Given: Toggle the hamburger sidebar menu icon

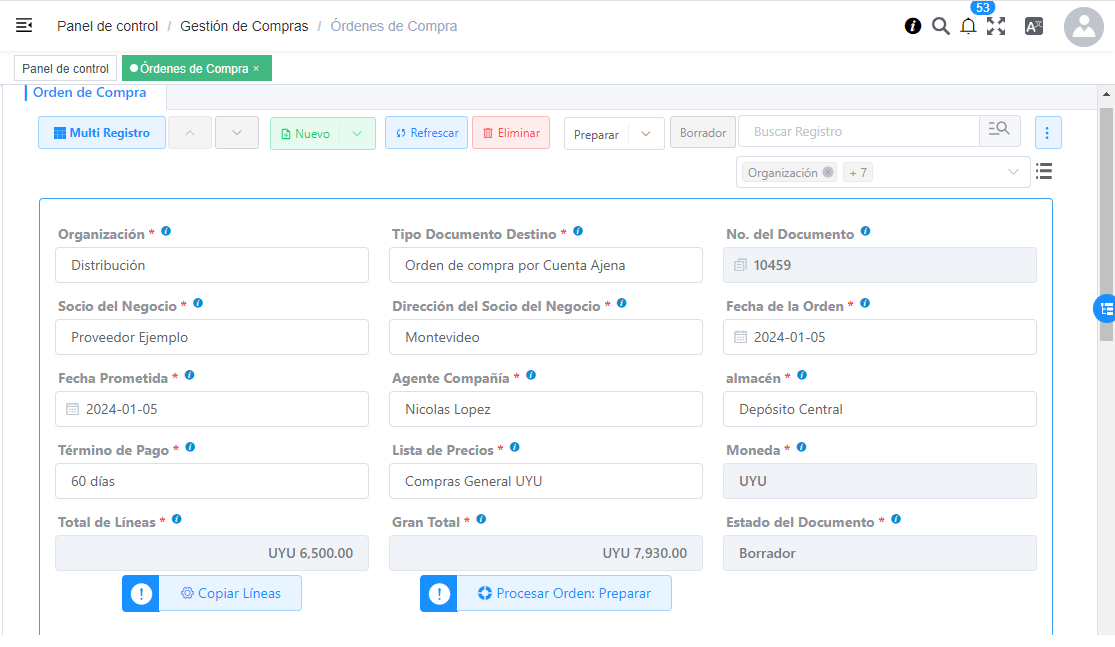Looking at the screenshot, I should tap(24, 26).
